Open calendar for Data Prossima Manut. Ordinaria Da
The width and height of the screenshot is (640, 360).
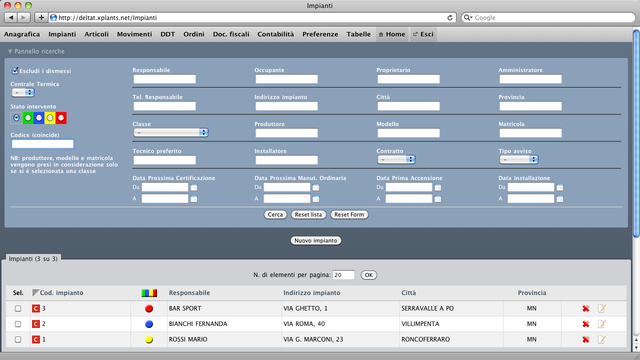316,187
